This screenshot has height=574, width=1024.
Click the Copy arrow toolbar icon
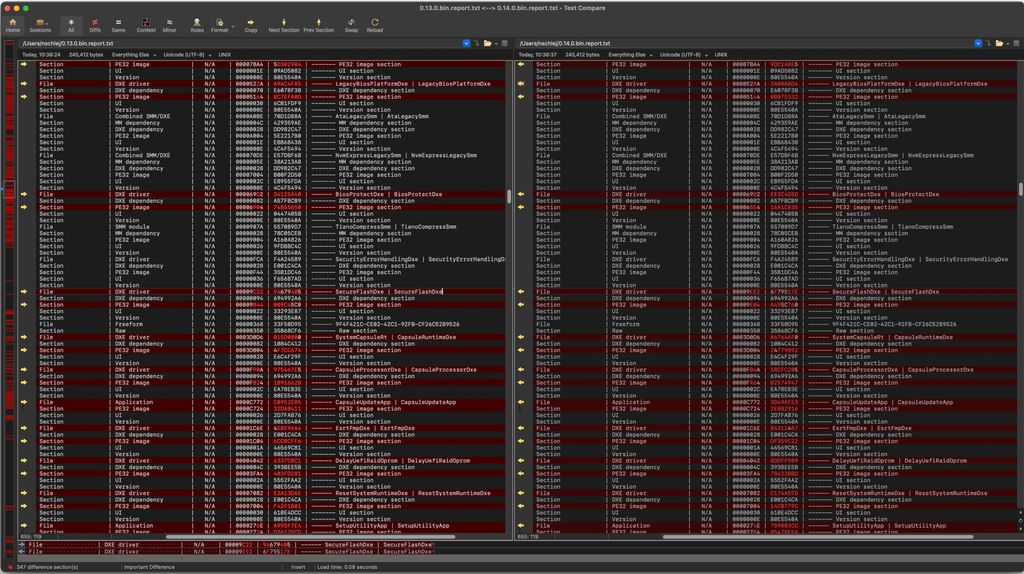(251, 25)
